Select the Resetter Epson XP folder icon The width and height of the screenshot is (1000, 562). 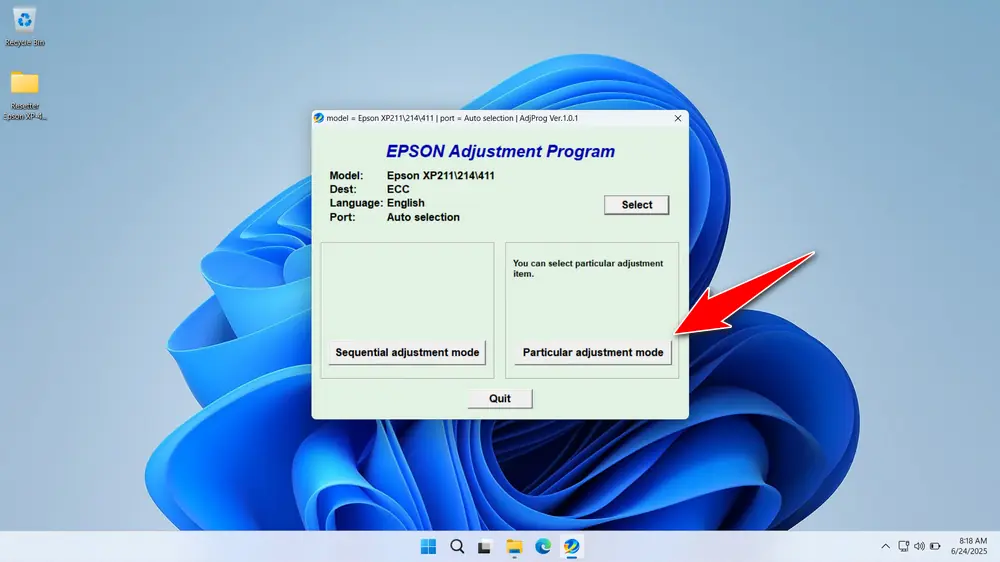tap(24, 94)
